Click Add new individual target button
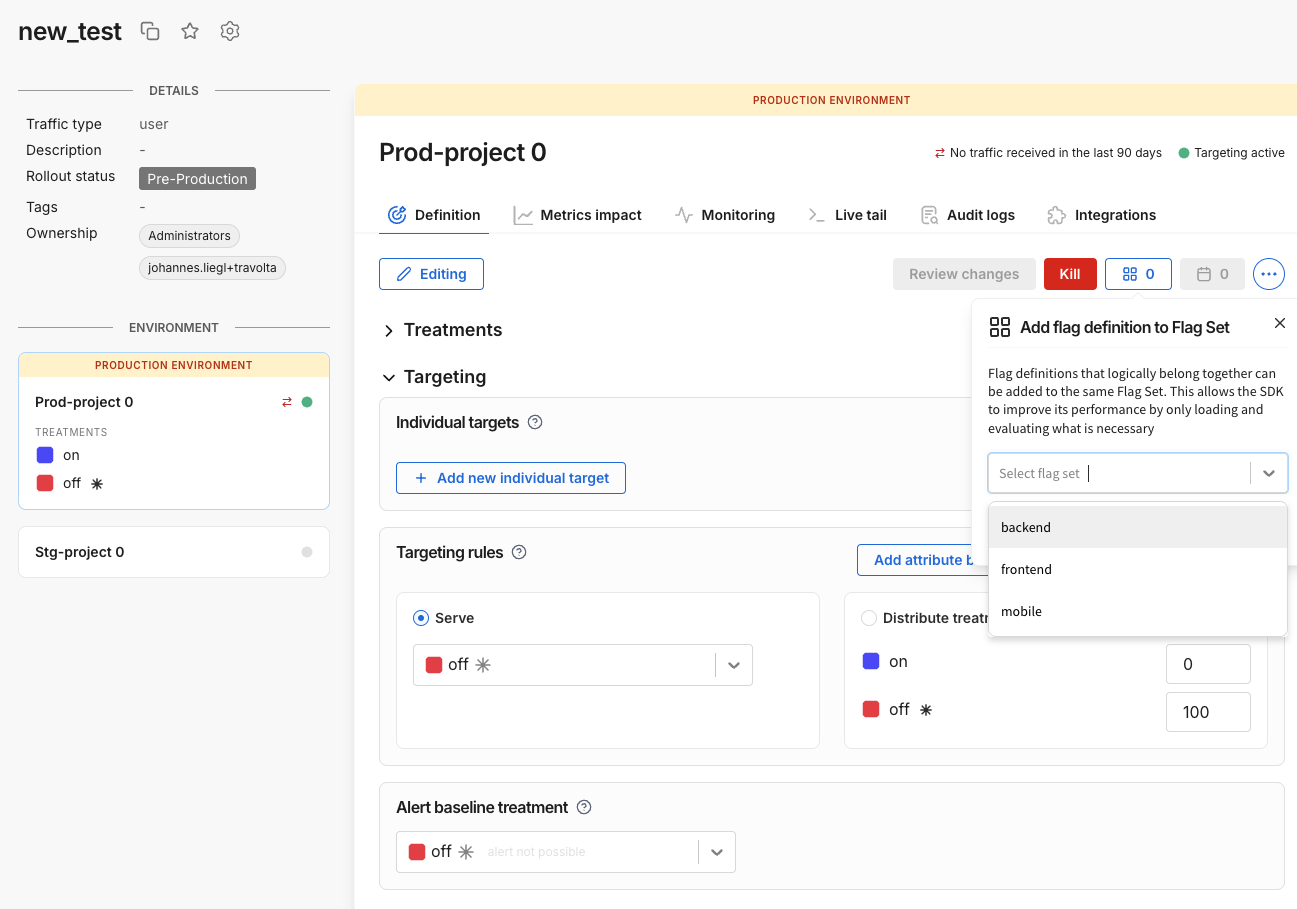This screenshot has height=909, width=1297. pyautogui.click(x=511, y=478)
